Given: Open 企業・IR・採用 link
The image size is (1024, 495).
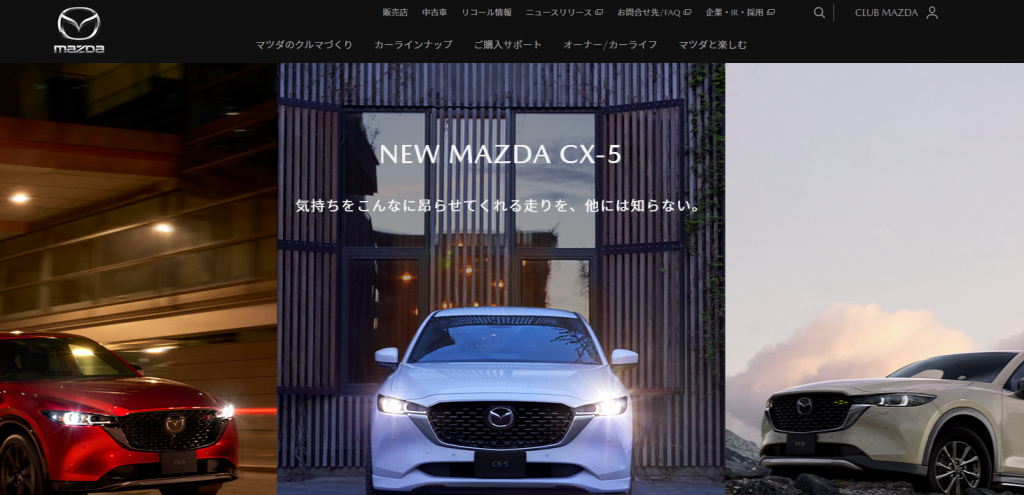Looking at the screenshot, I should [x=735, y=12].
